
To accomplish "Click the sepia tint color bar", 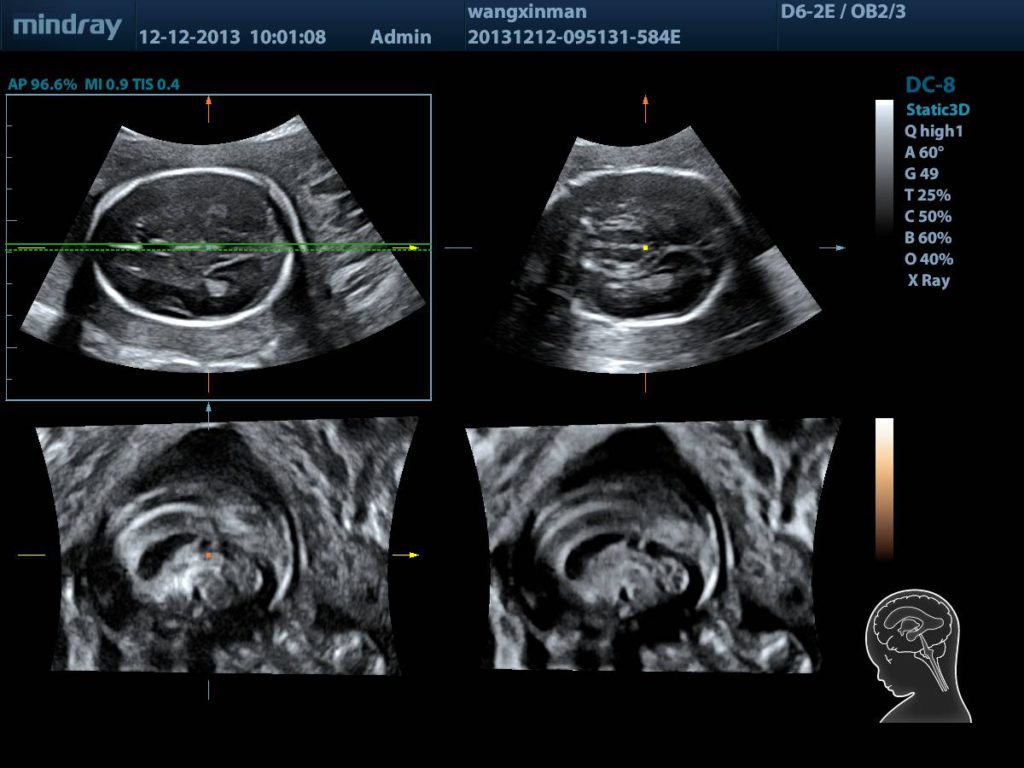I will click(x=884, y=488).
